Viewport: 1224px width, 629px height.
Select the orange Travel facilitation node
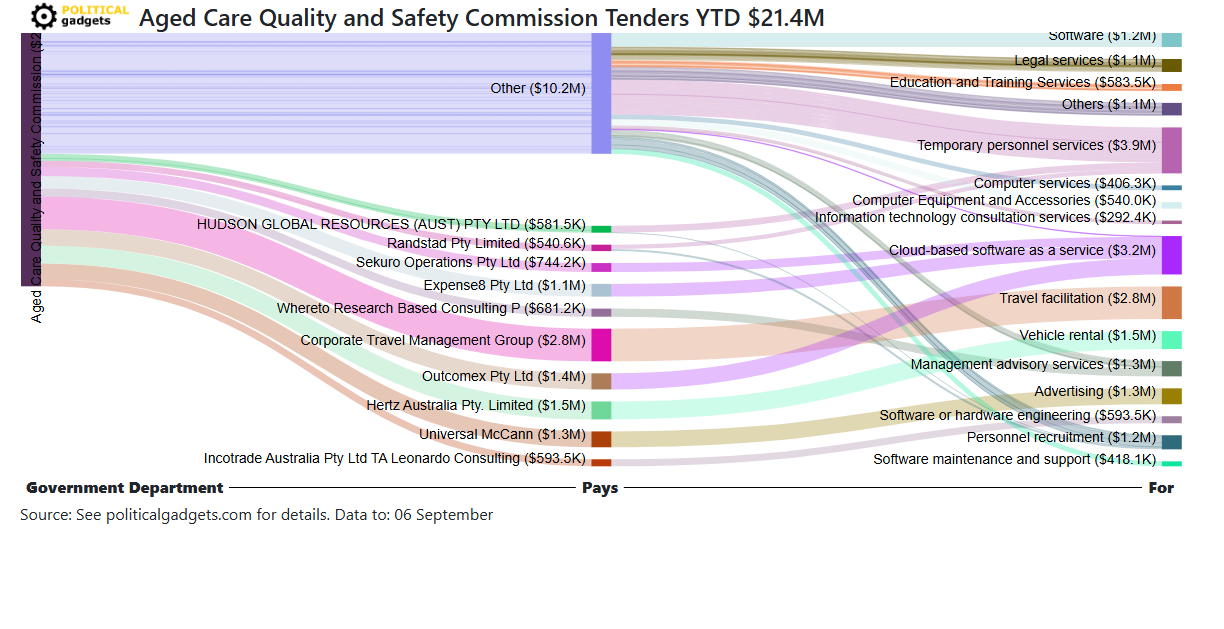pos(1171,303)
